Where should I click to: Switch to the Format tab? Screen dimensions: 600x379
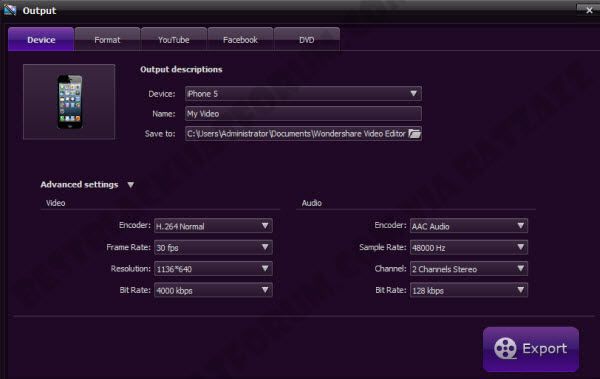click(107, 39)
